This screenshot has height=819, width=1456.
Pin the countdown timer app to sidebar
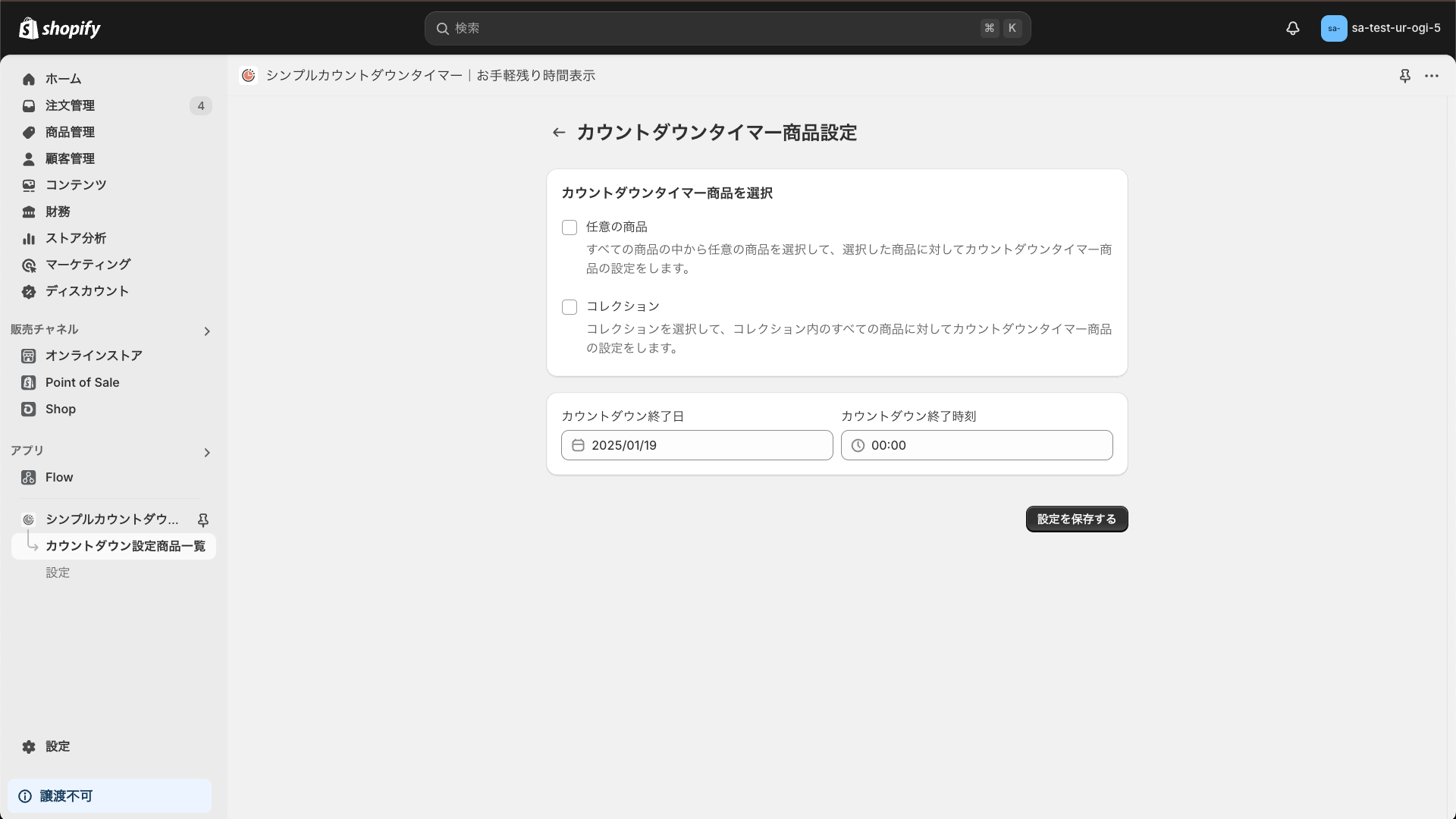(x=203, y=520)
